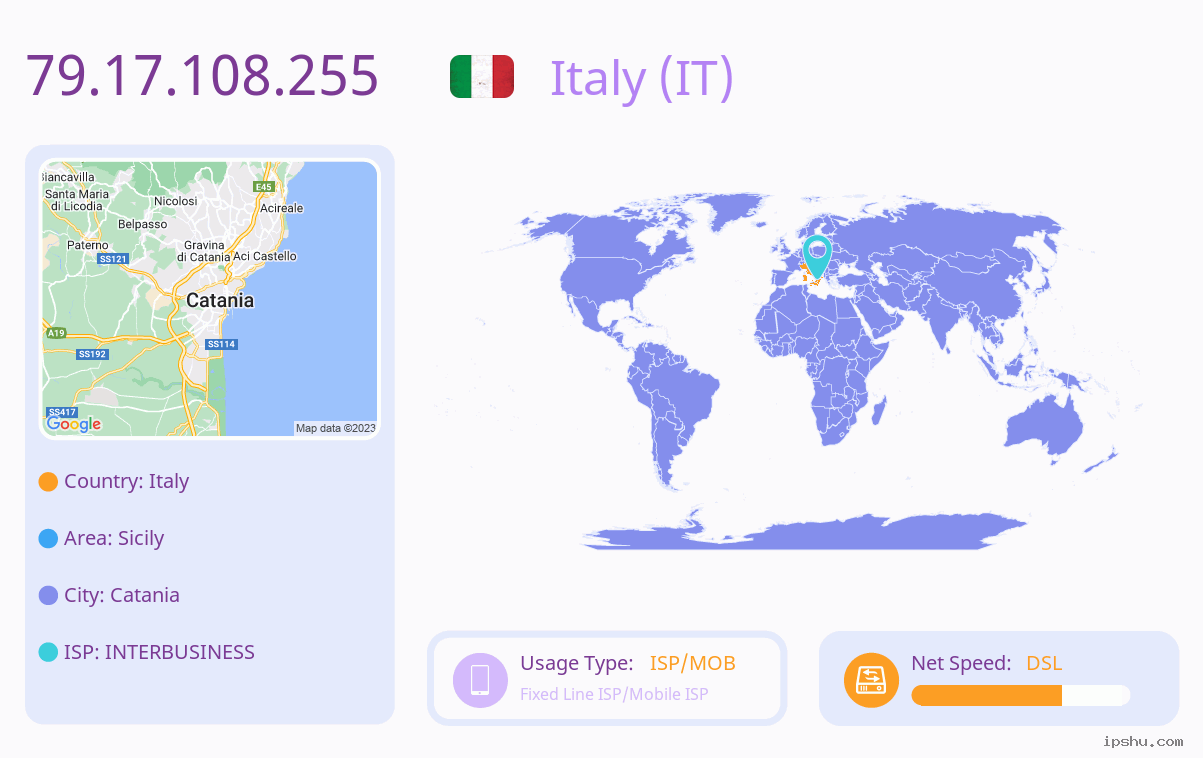
Task: Click the teal location pin on world map
Action: [817, 257]
